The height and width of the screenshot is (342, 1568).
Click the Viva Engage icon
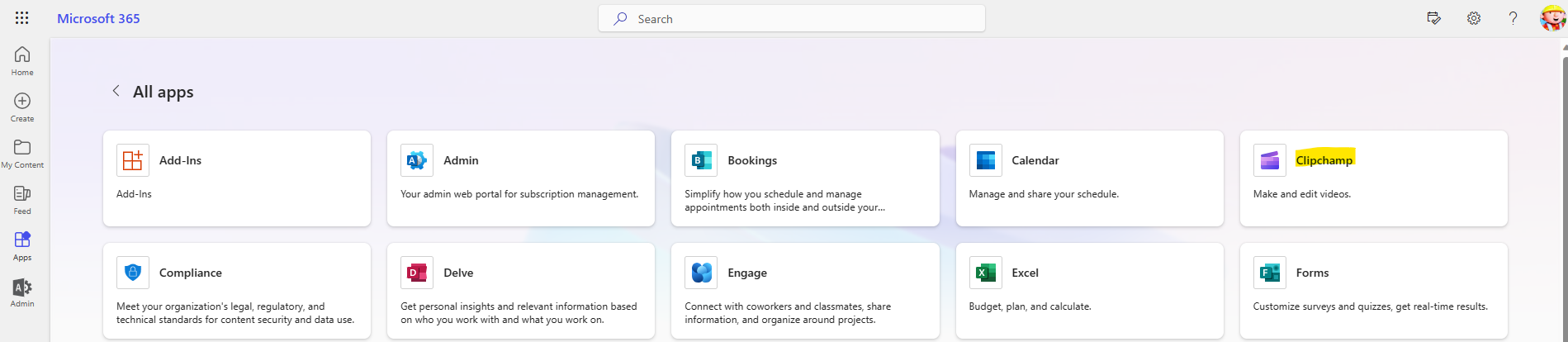701,273
